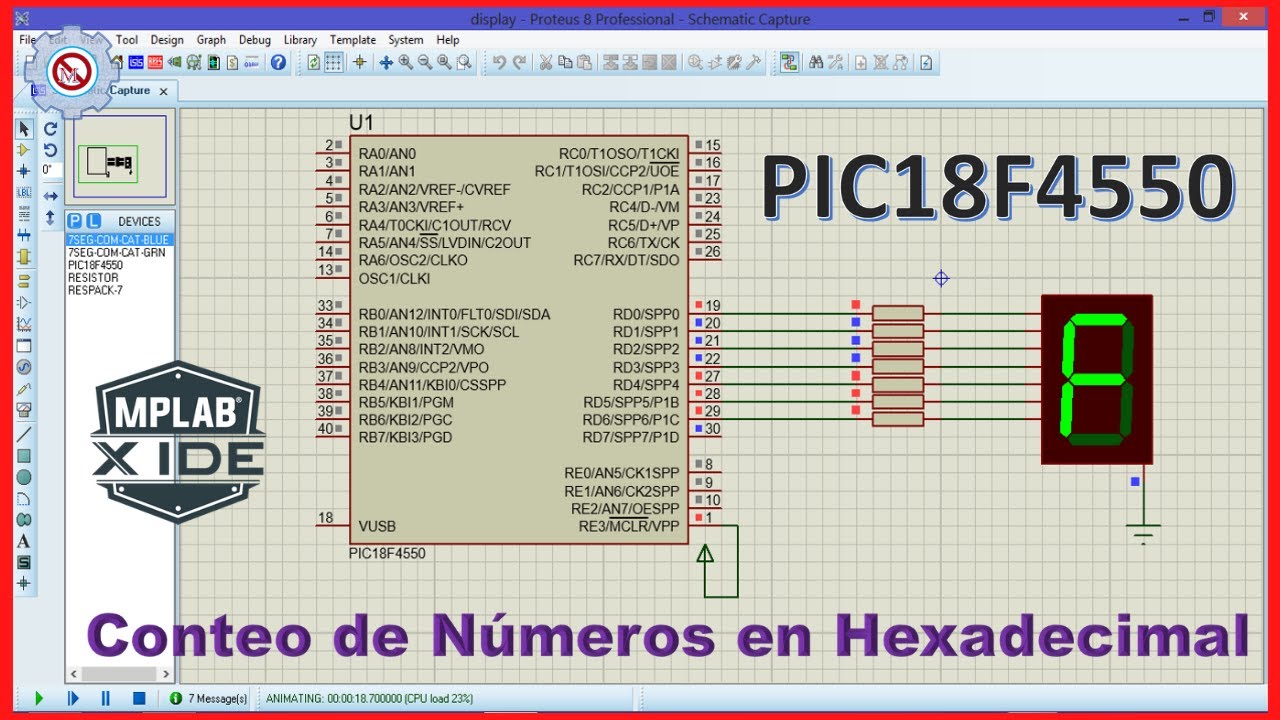Select the Junction Dot tool
Screen dimensions: 1280x720
click(24, 171)
